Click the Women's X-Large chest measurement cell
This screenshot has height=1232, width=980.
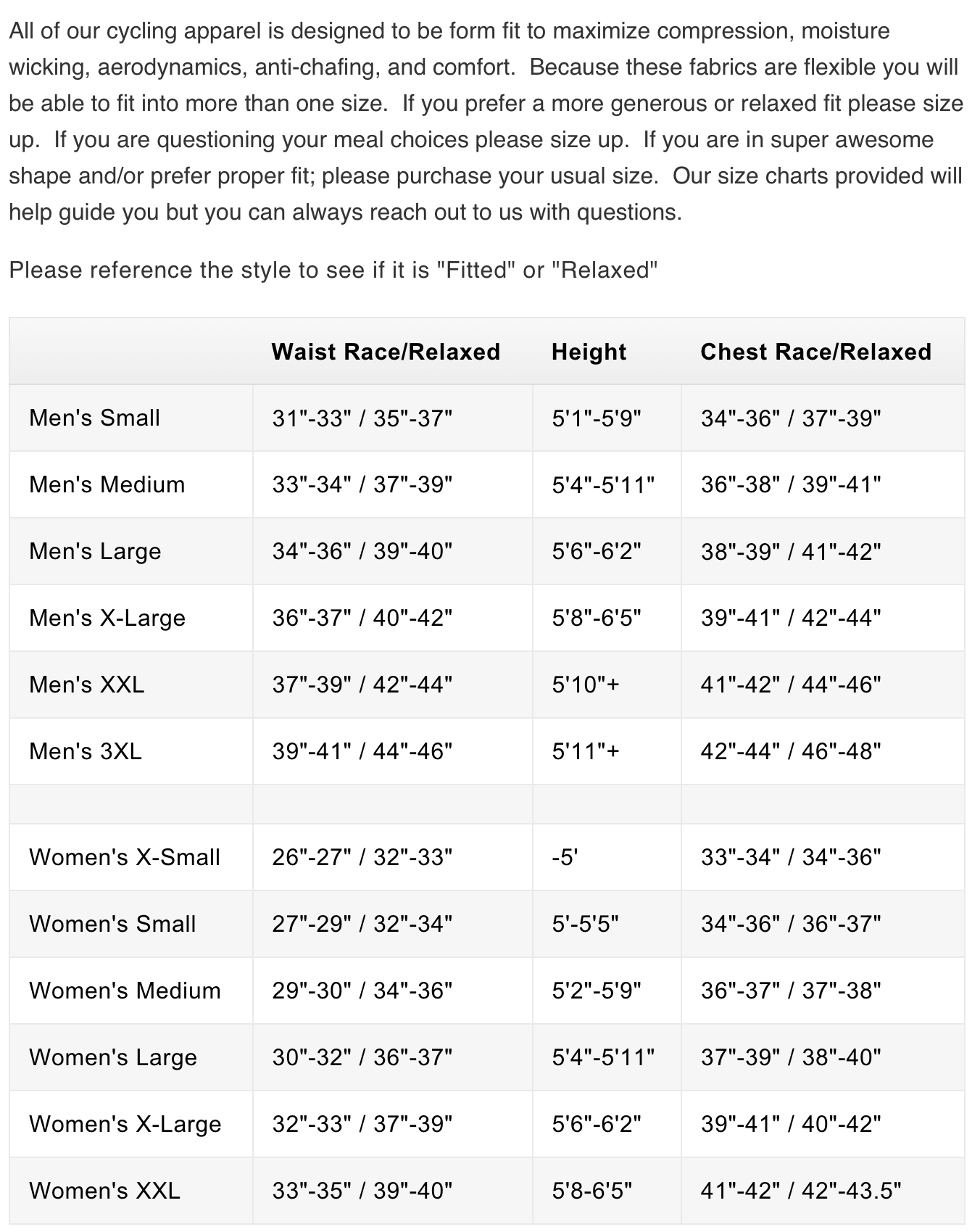tap(790, 1124)
